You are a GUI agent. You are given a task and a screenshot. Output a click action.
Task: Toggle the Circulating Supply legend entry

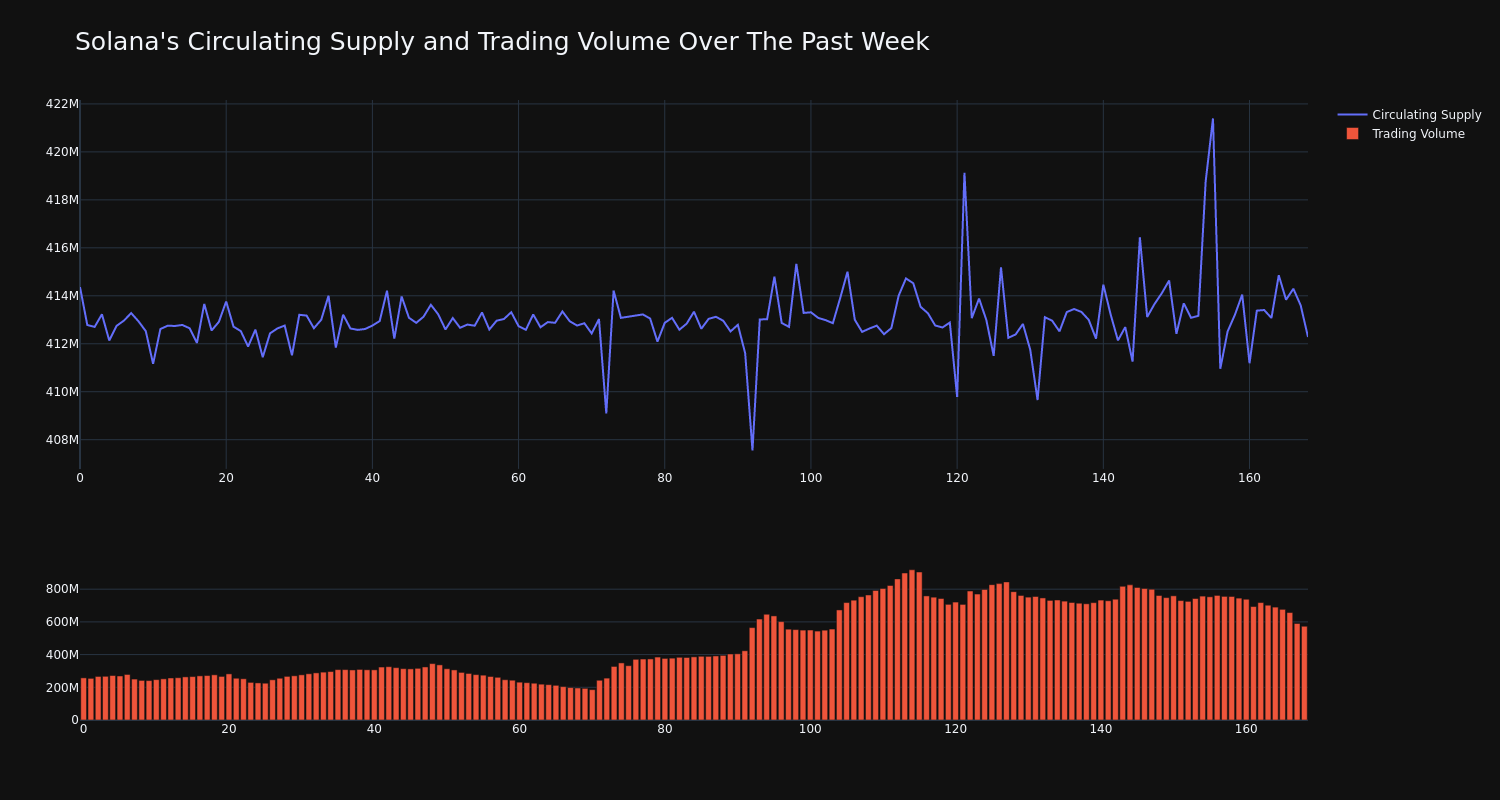click(x=1410, y=115)
